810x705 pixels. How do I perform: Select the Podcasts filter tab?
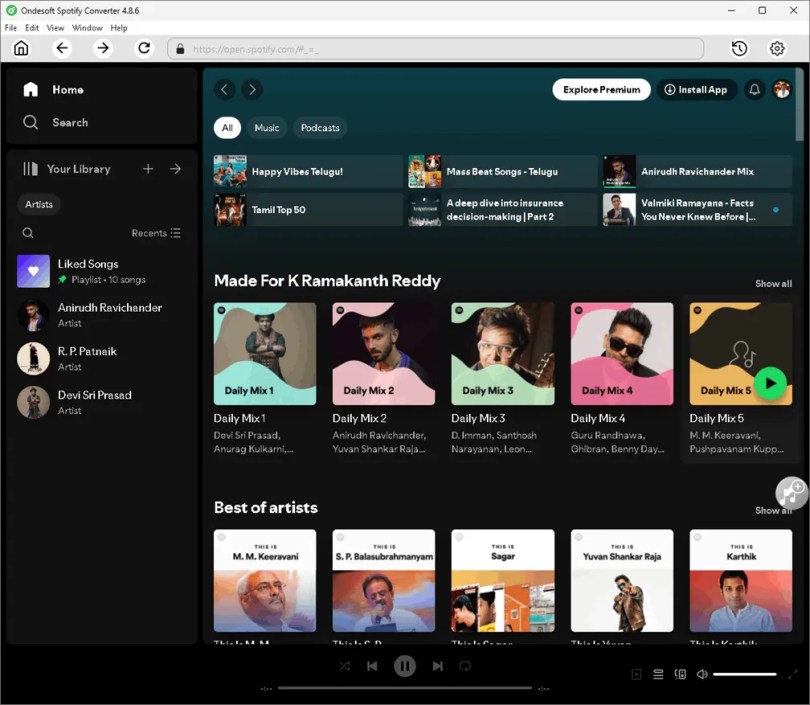pyautogui.click(x=320, y=128)
